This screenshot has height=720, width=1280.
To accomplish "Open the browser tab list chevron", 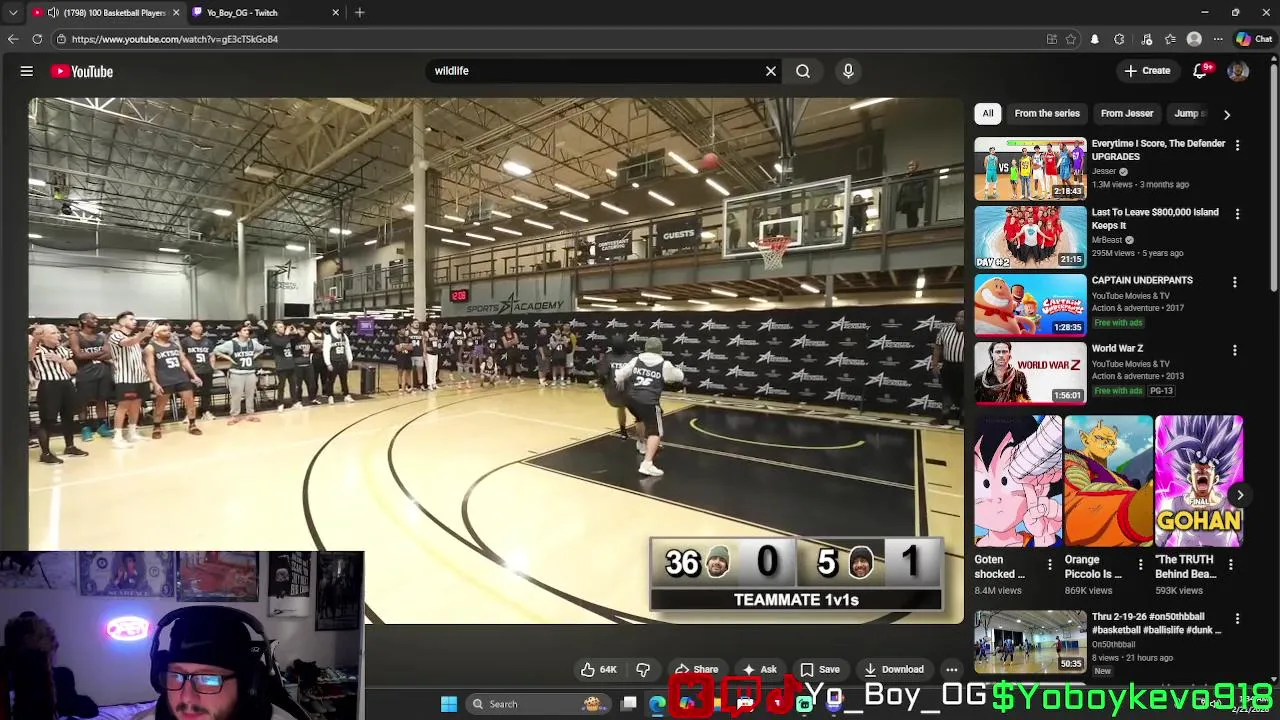I will [x=13, y=12].
